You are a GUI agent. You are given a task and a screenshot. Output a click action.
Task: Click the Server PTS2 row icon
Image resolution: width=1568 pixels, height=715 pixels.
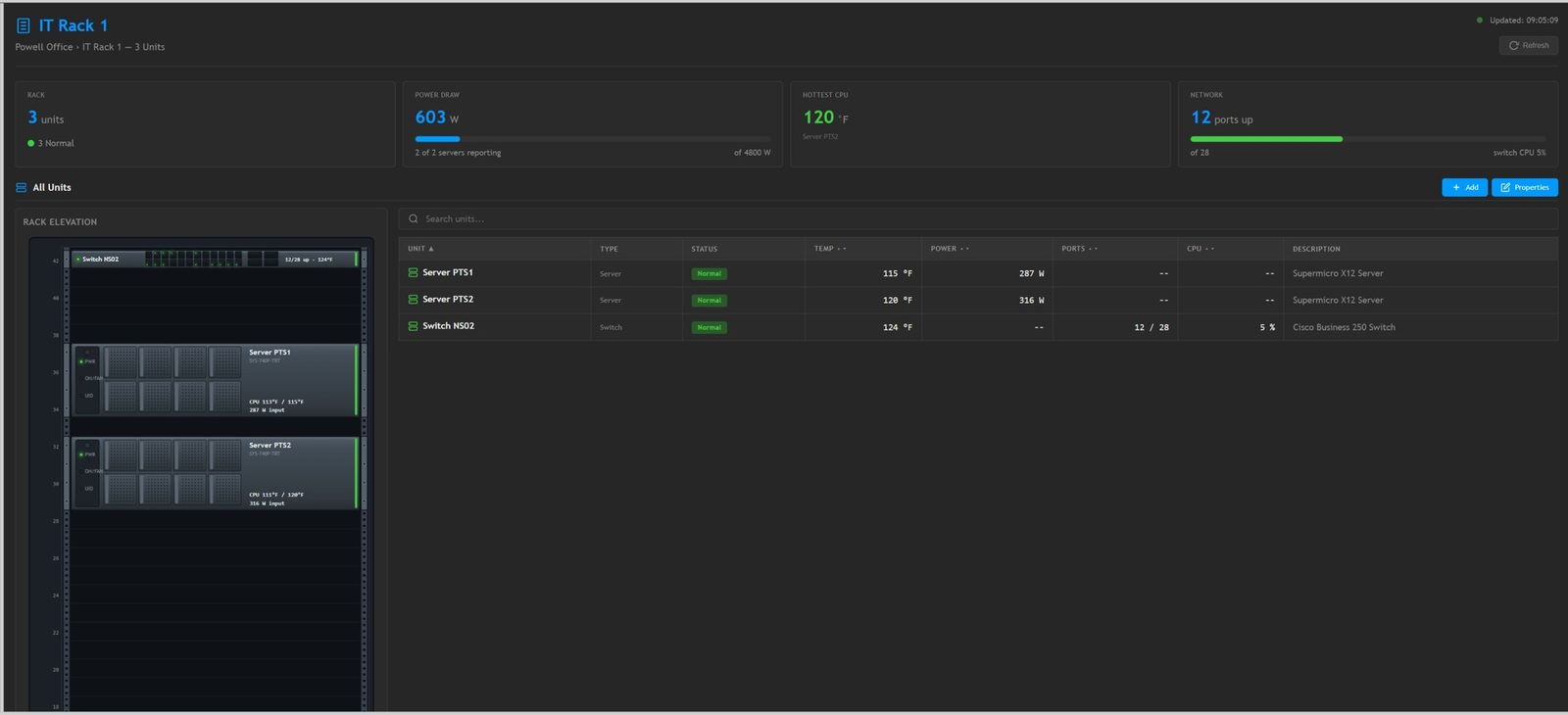click(413, 299)
